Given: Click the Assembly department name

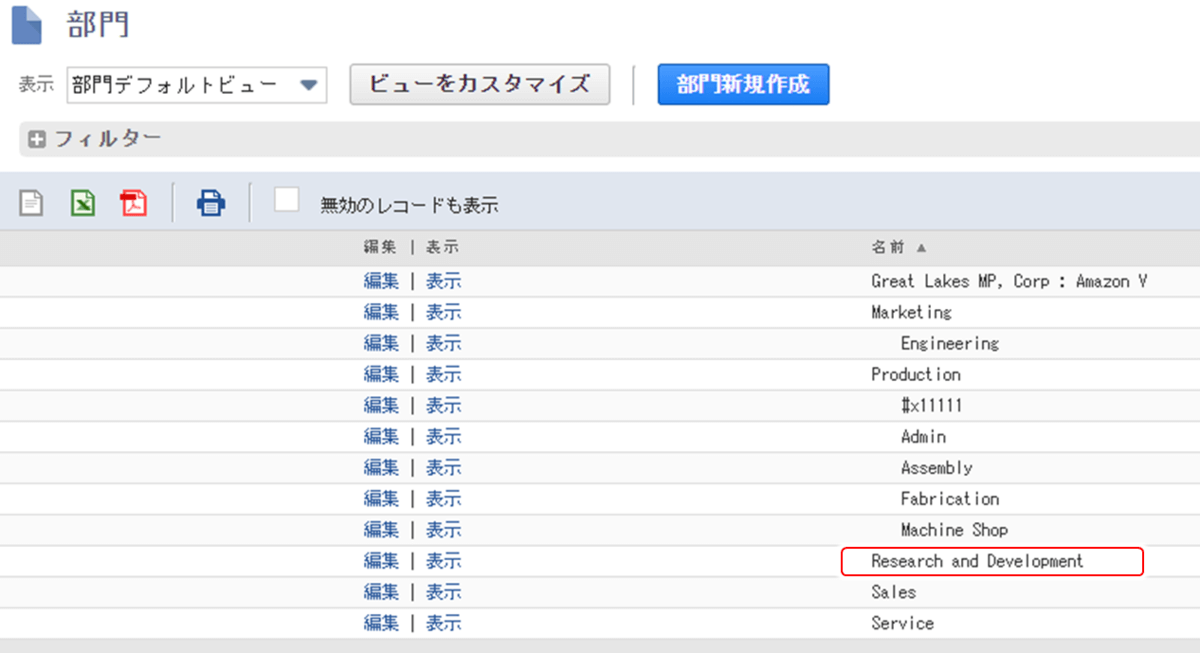Looking at the screenshot, I should 936,468.
